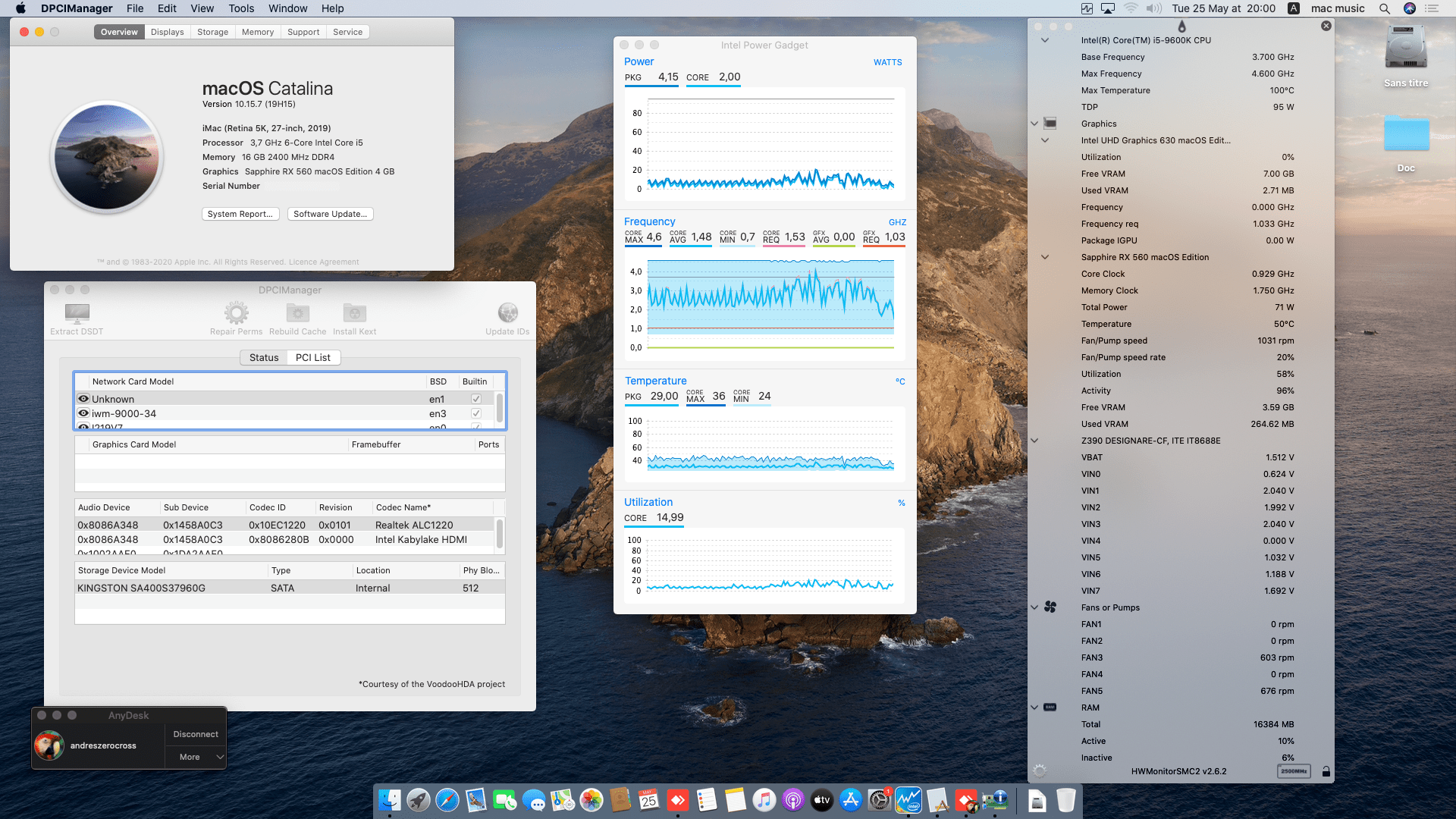Screen dimensions: 1456x819
Task: Click andreszerocross avatar in AnyDesk
Action: point(49,745)
